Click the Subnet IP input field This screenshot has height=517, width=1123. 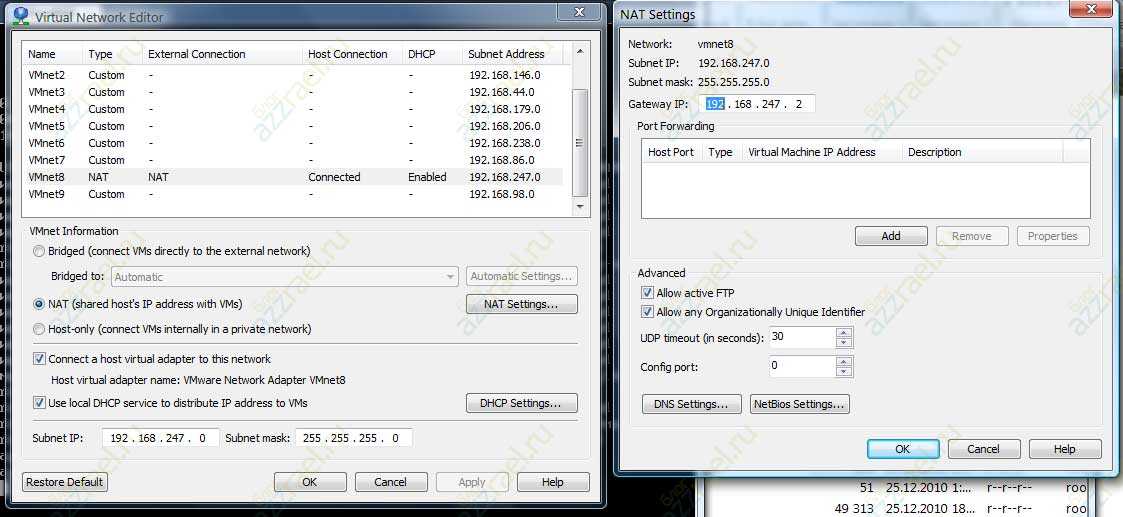[x=160, y=438]
